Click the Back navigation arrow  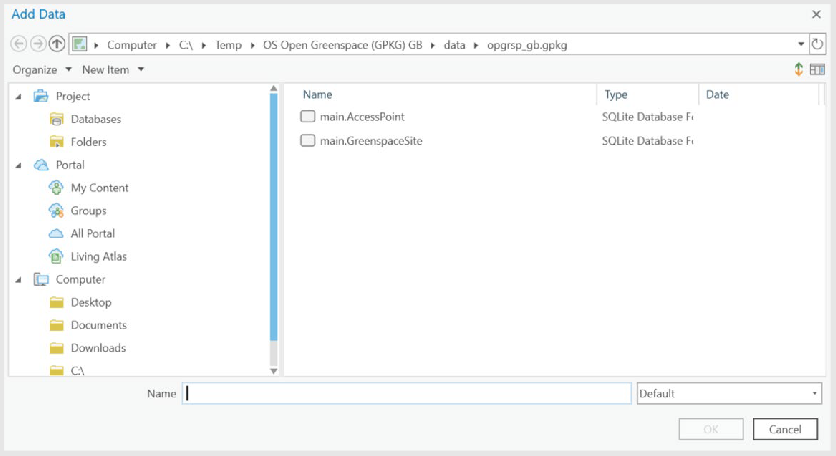point(19,44)
